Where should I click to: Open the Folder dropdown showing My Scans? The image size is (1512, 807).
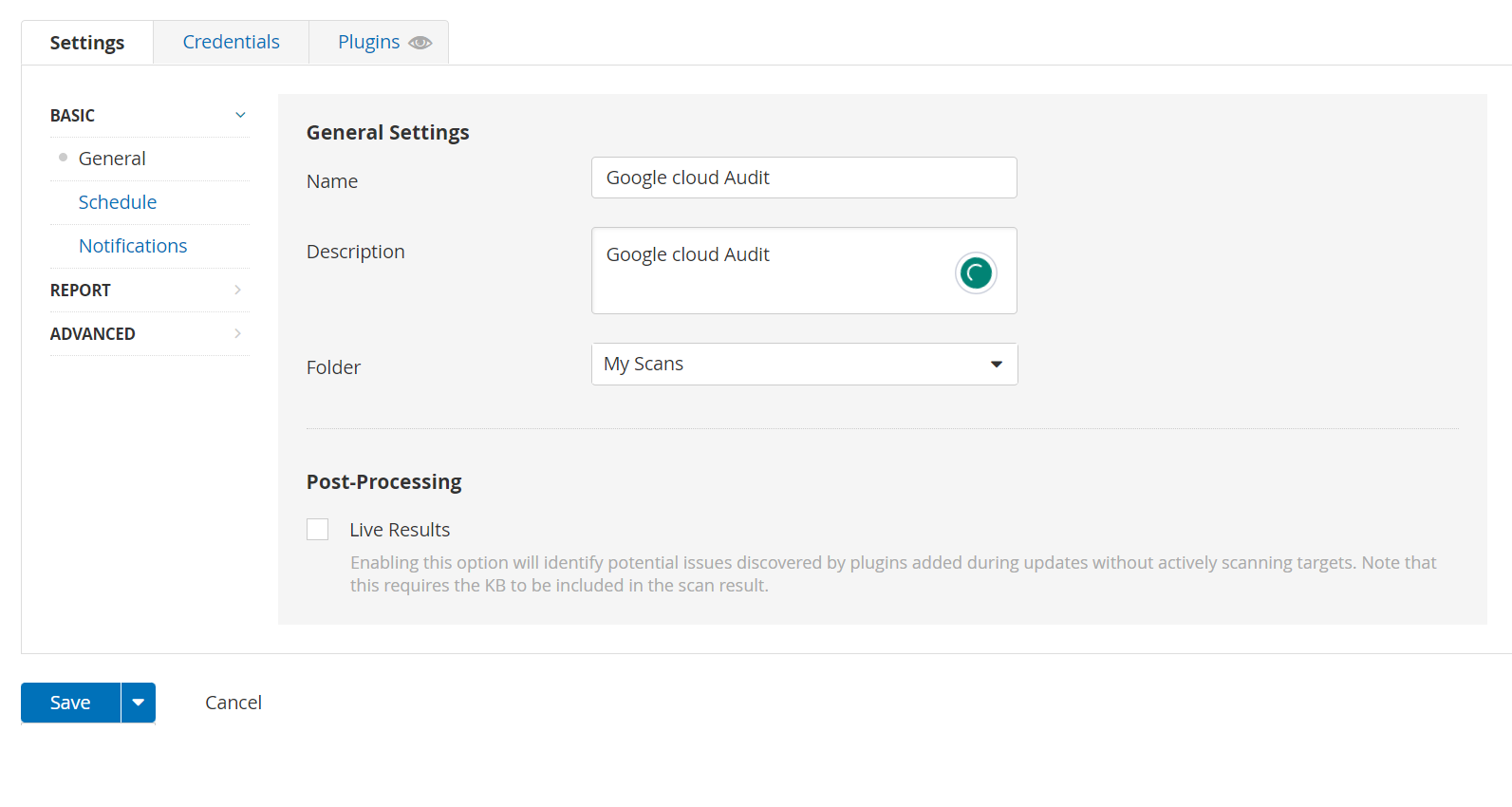click(x=804, y=365)
